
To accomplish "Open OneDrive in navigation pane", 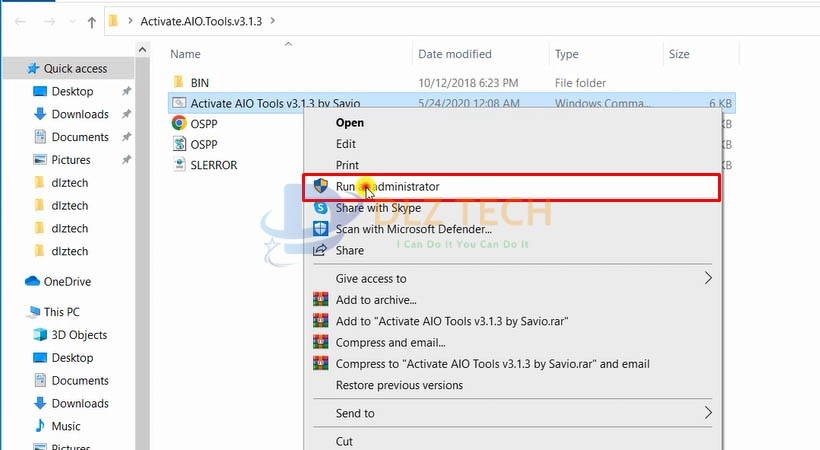I will 67,282.
